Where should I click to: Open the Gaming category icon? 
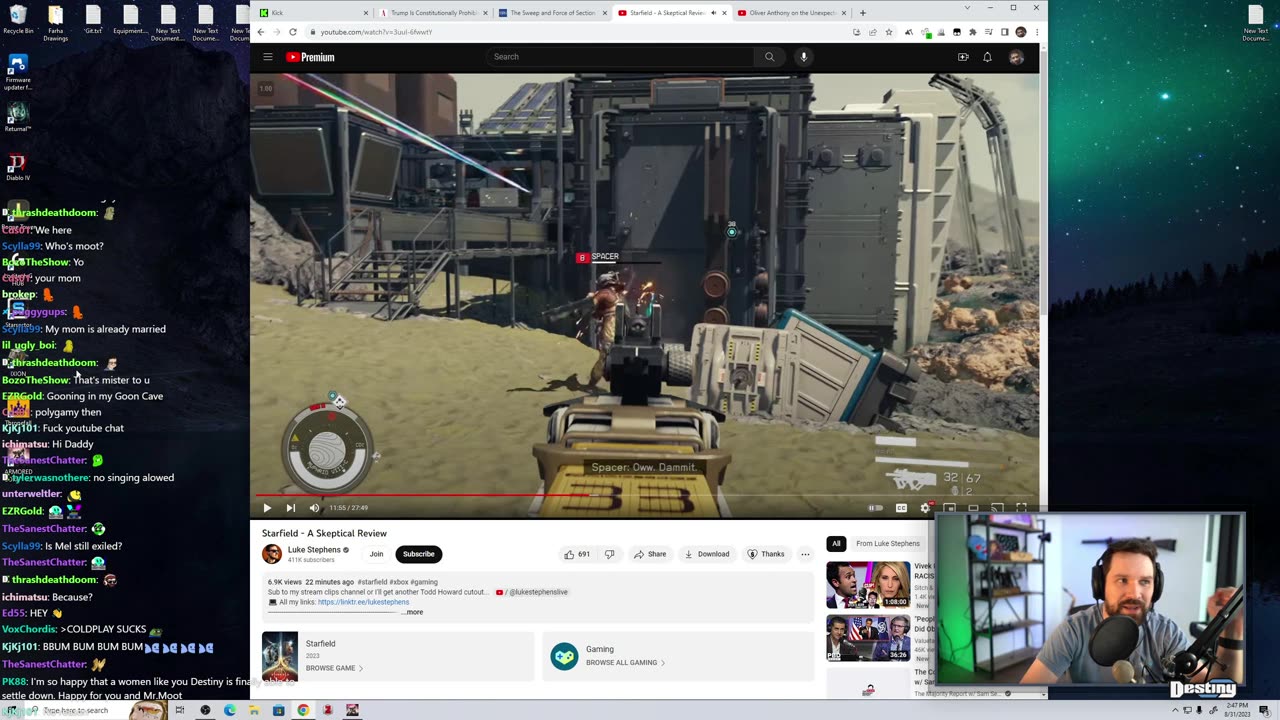tap(564, 656)
